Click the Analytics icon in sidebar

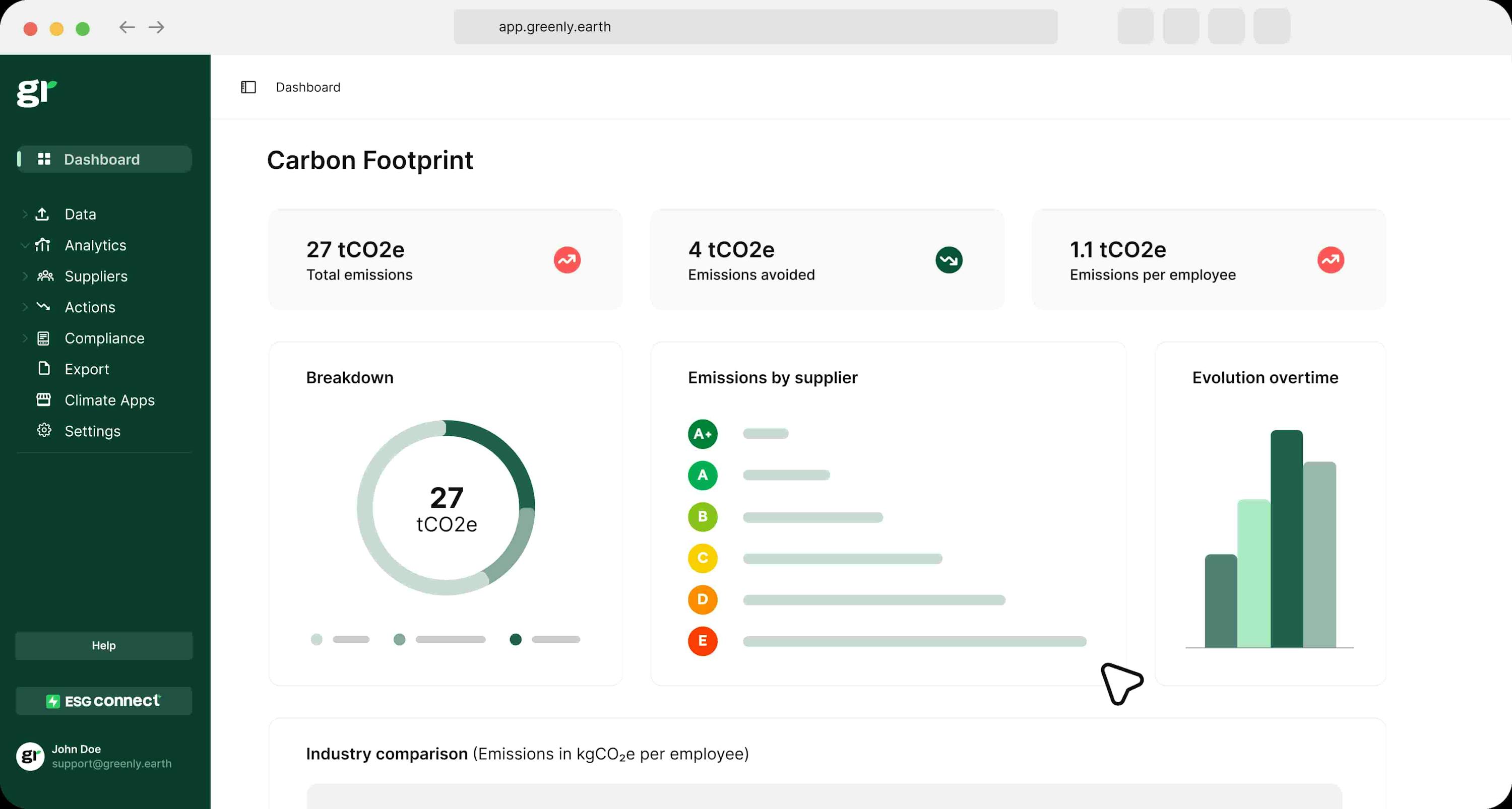[45, 245]
